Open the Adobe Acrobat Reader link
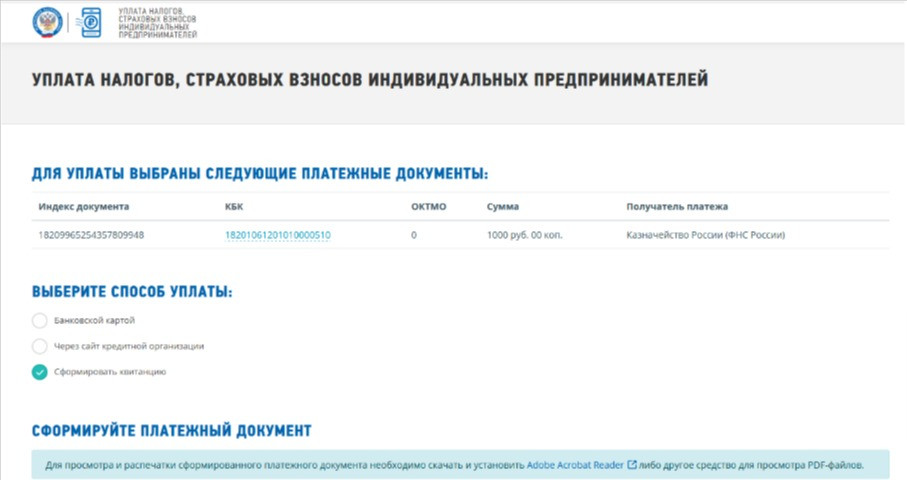907x480 pixels. point(575,465)
